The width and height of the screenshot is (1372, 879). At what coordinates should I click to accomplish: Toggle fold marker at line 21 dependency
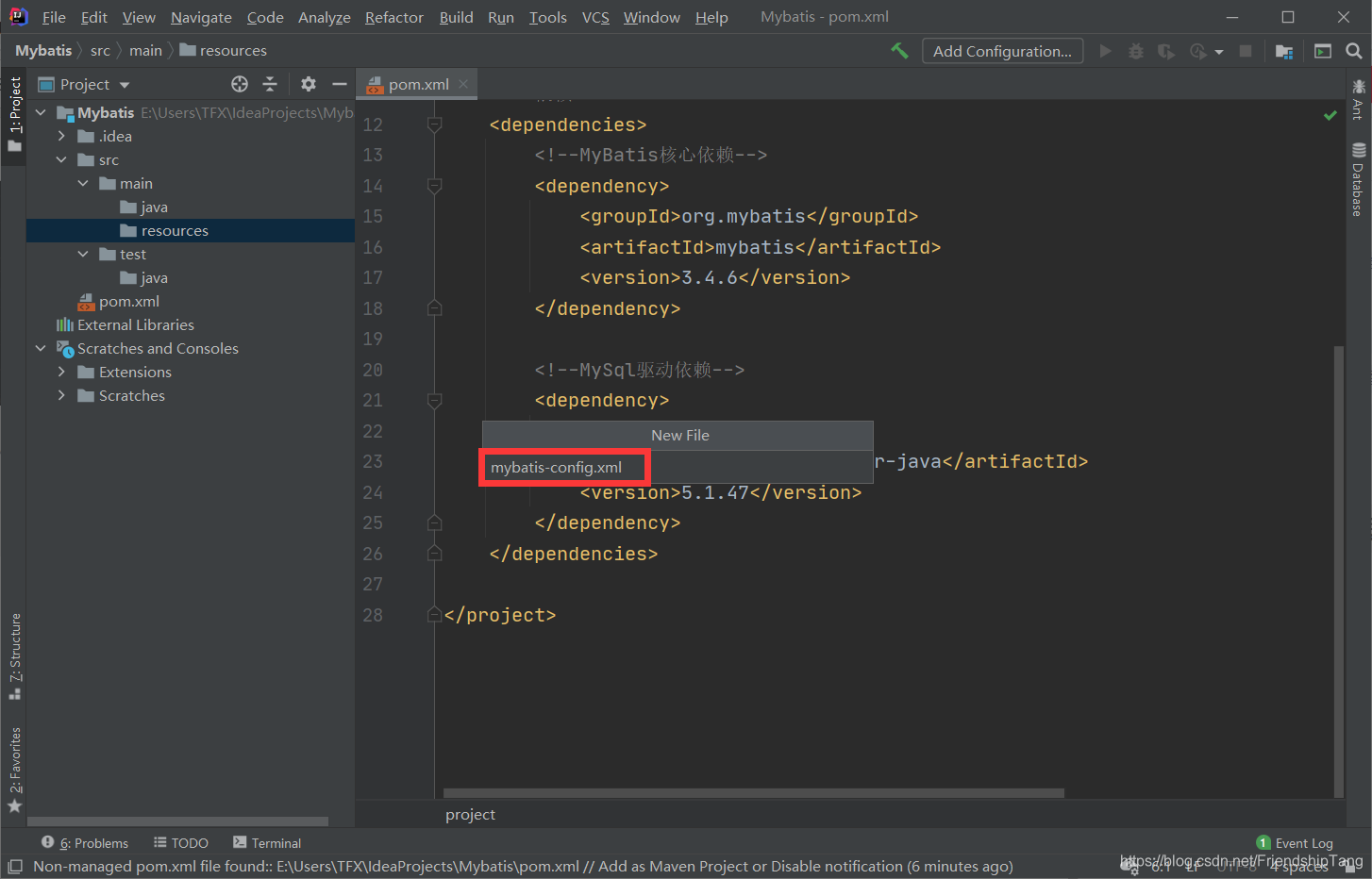(434, 400)
